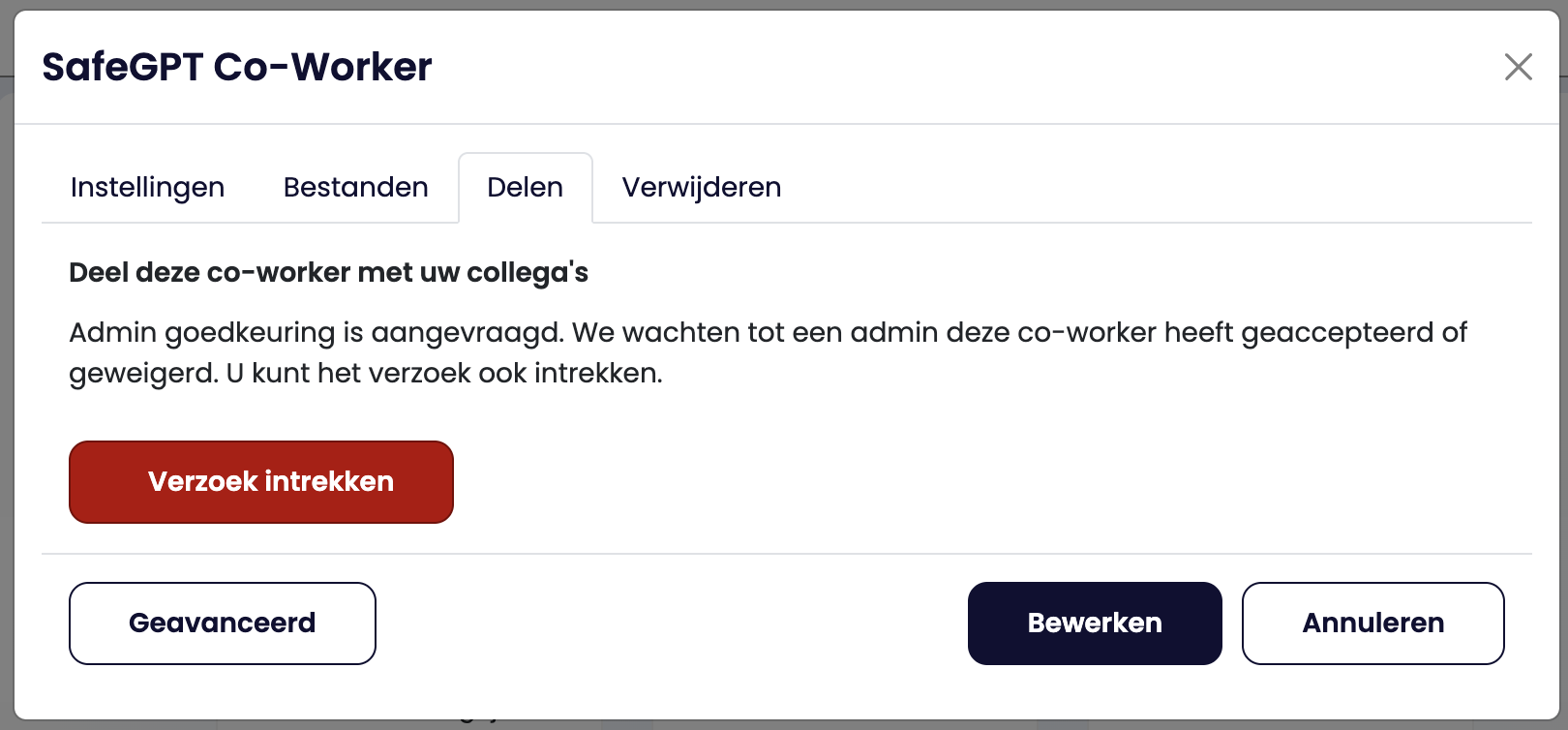Go to the Verwijderen tab

[x=701, y=187]
